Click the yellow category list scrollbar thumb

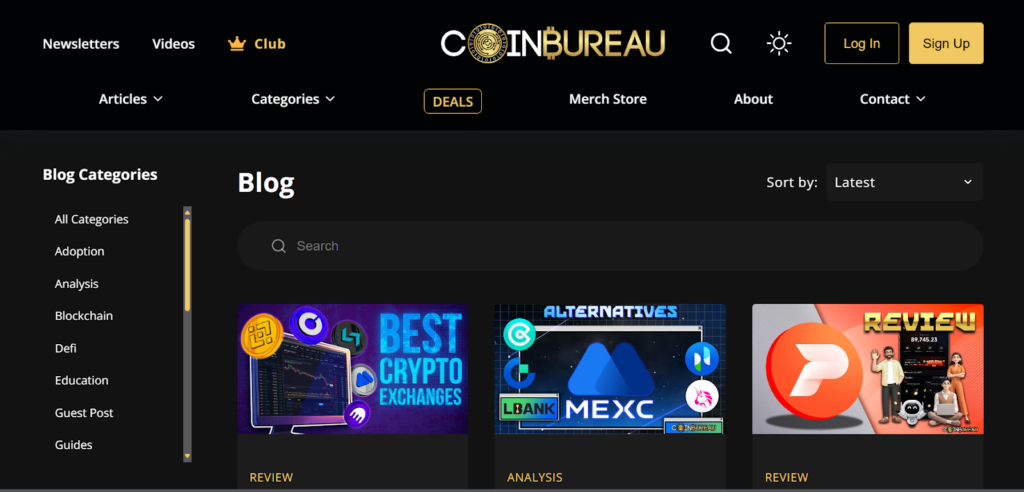(187, 265)
